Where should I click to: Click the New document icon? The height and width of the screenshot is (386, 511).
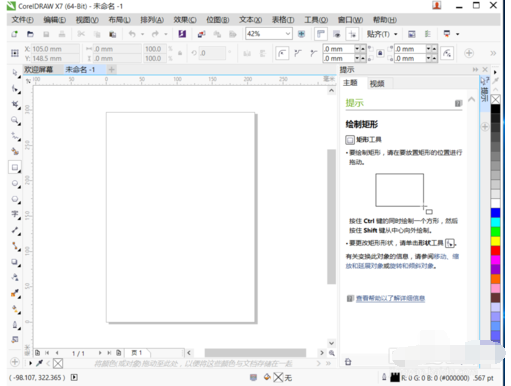pos(14,34)
